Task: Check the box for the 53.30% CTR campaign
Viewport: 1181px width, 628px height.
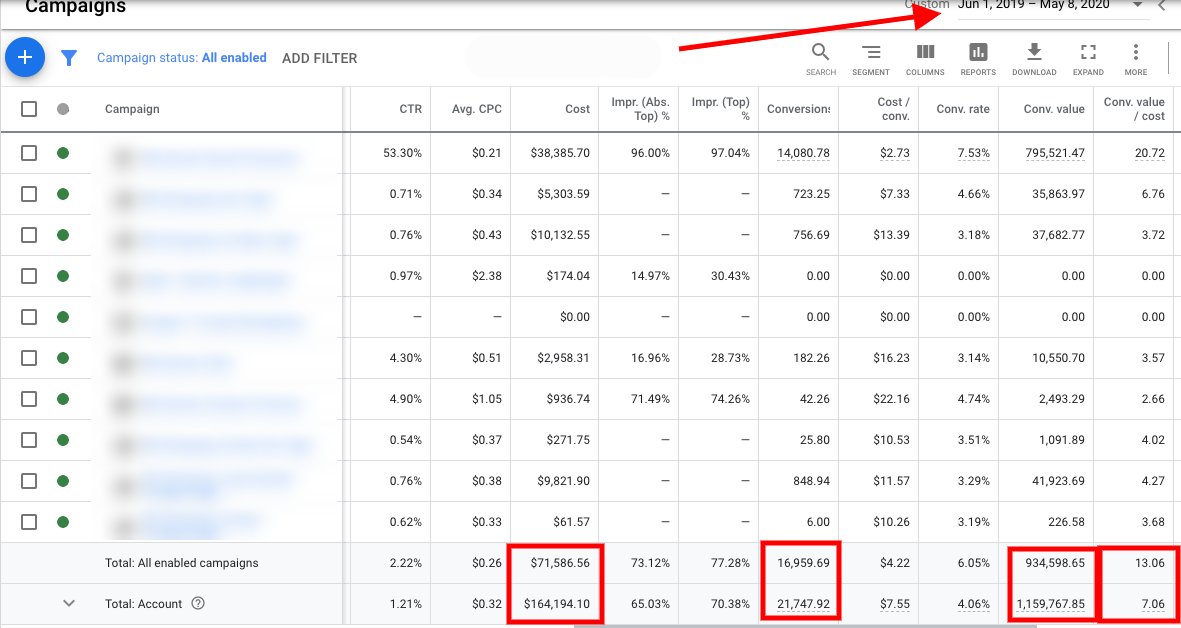Action: pos(29,153)
